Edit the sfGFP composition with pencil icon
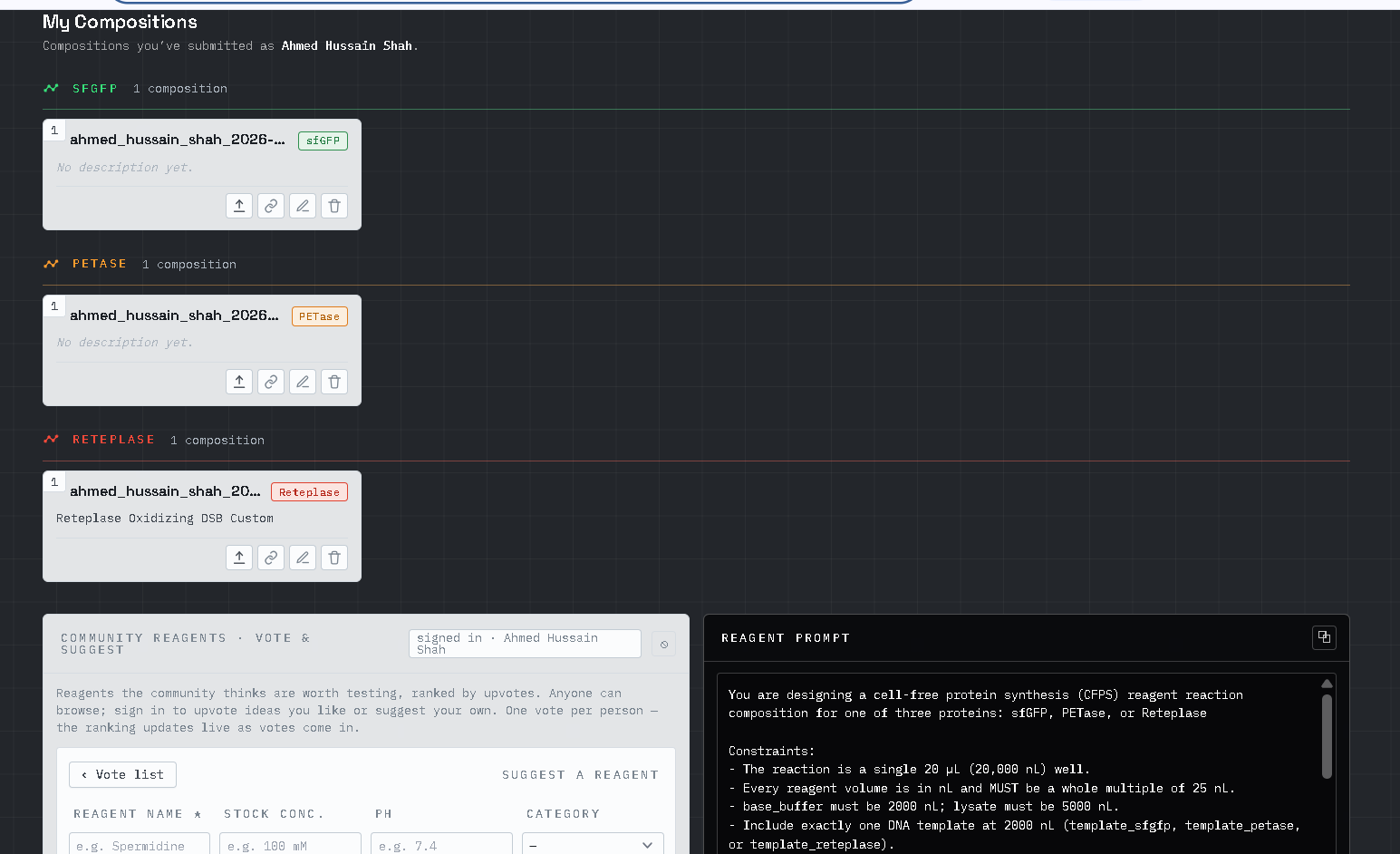Screen dimensions: 1400x854 tap(303, 206)
